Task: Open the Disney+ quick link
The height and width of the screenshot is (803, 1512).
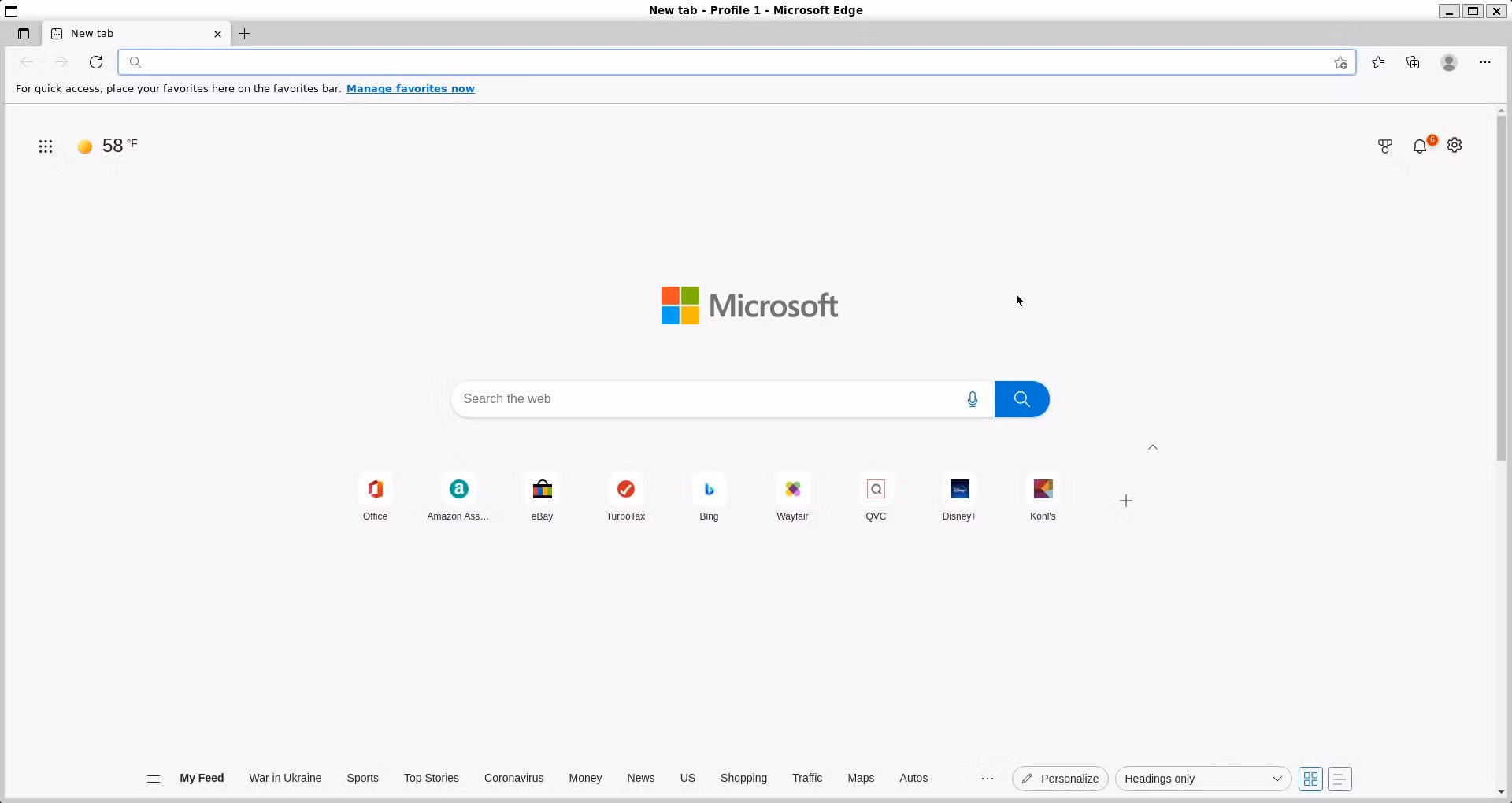Action: [x=960, y=498]
